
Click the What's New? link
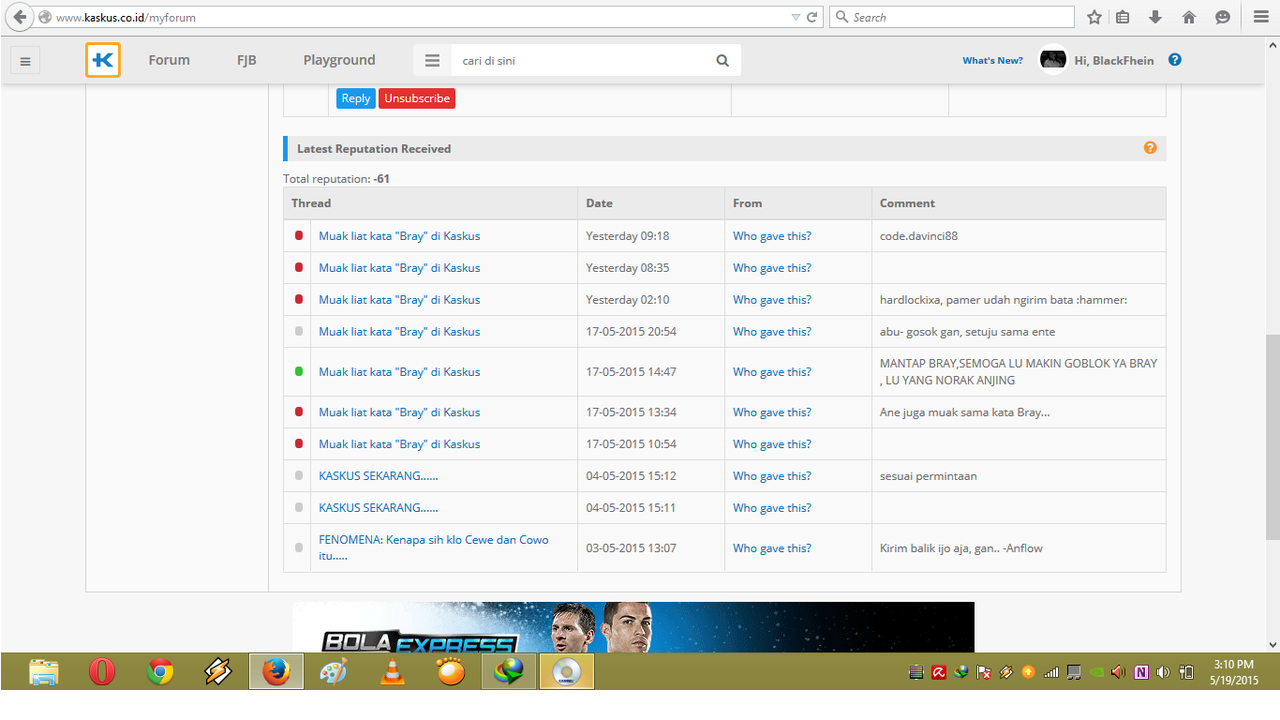(x=992, y=60)
